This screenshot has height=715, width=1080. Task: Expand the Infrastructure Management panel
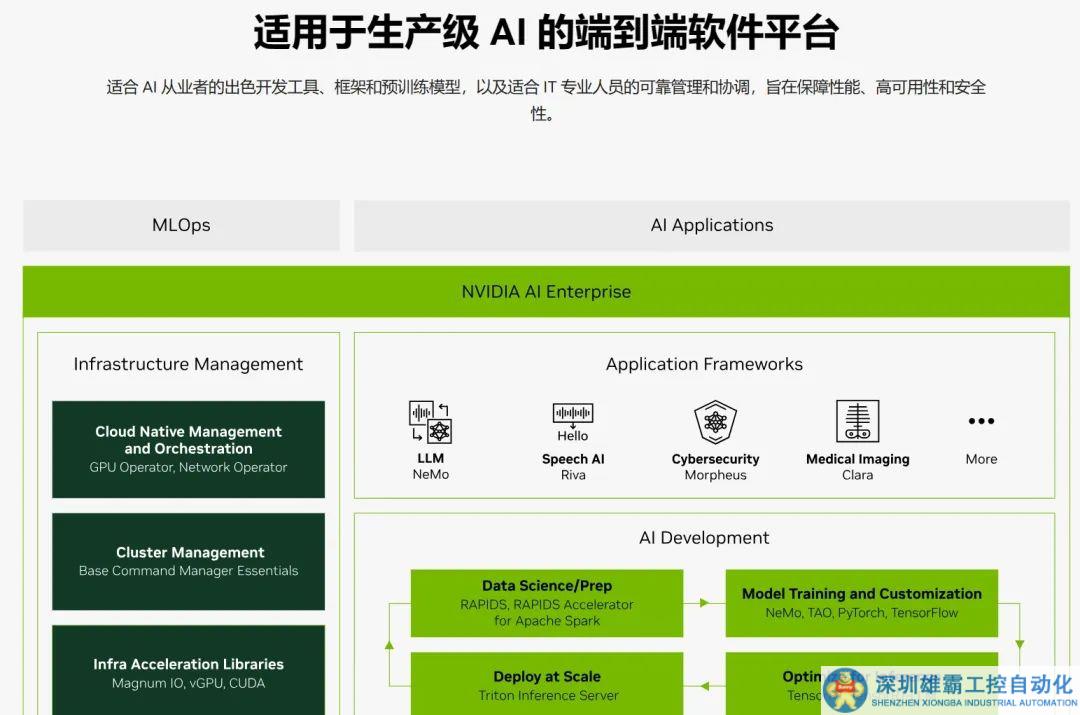coord(188,364)
